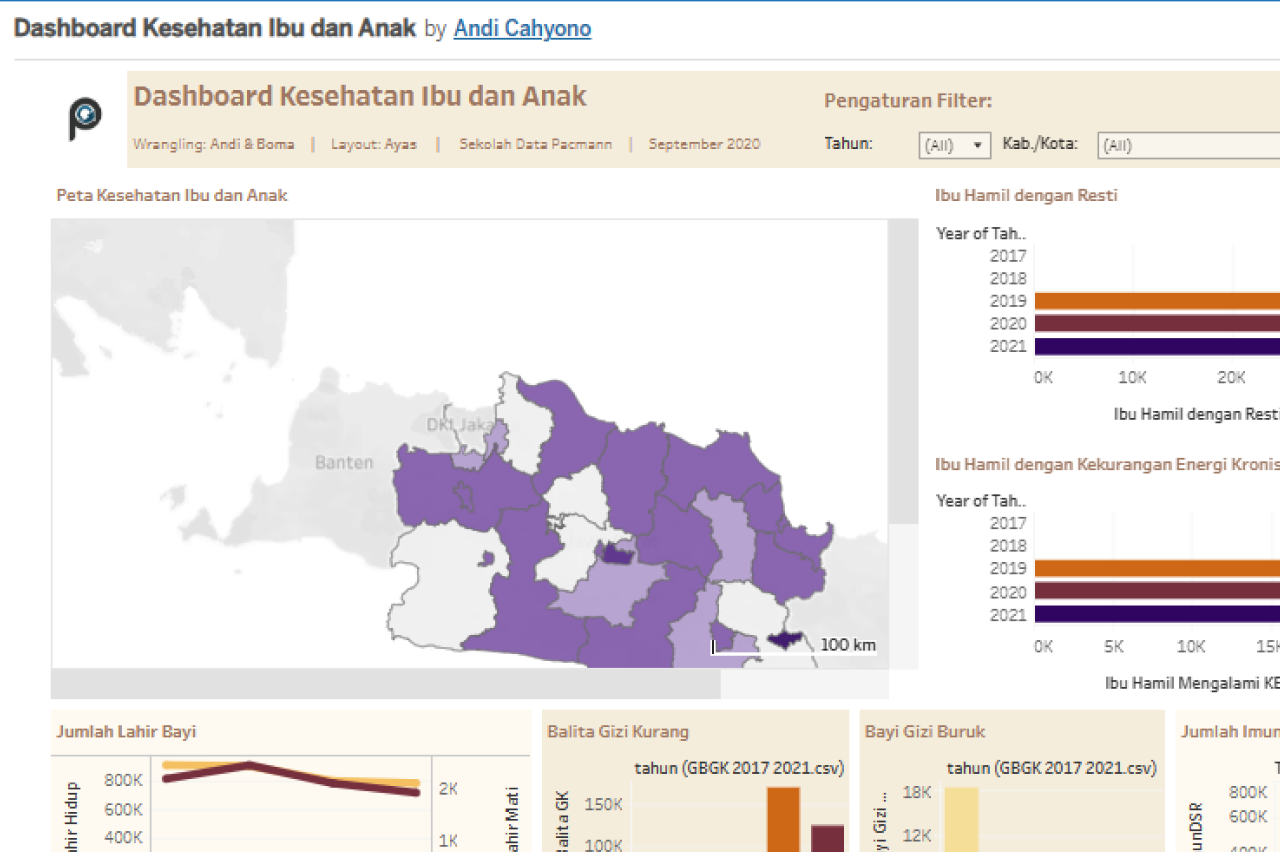Select the 2017 year label in Resti chart
Viewport: 1280px width, 852px height.
[1008, 256]
